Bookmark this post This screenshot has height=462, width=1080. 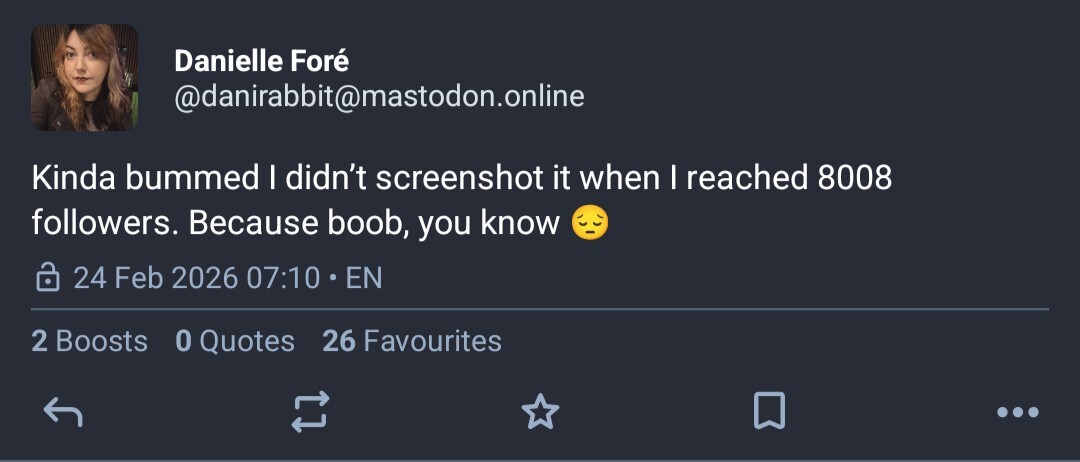point(769,411)
